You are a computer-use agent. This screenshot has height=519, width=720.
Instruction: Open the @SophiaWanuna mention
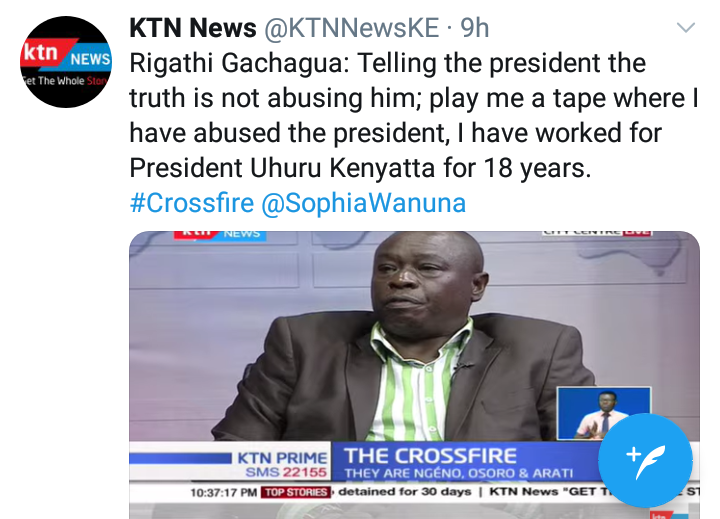(x=364, y=203)
